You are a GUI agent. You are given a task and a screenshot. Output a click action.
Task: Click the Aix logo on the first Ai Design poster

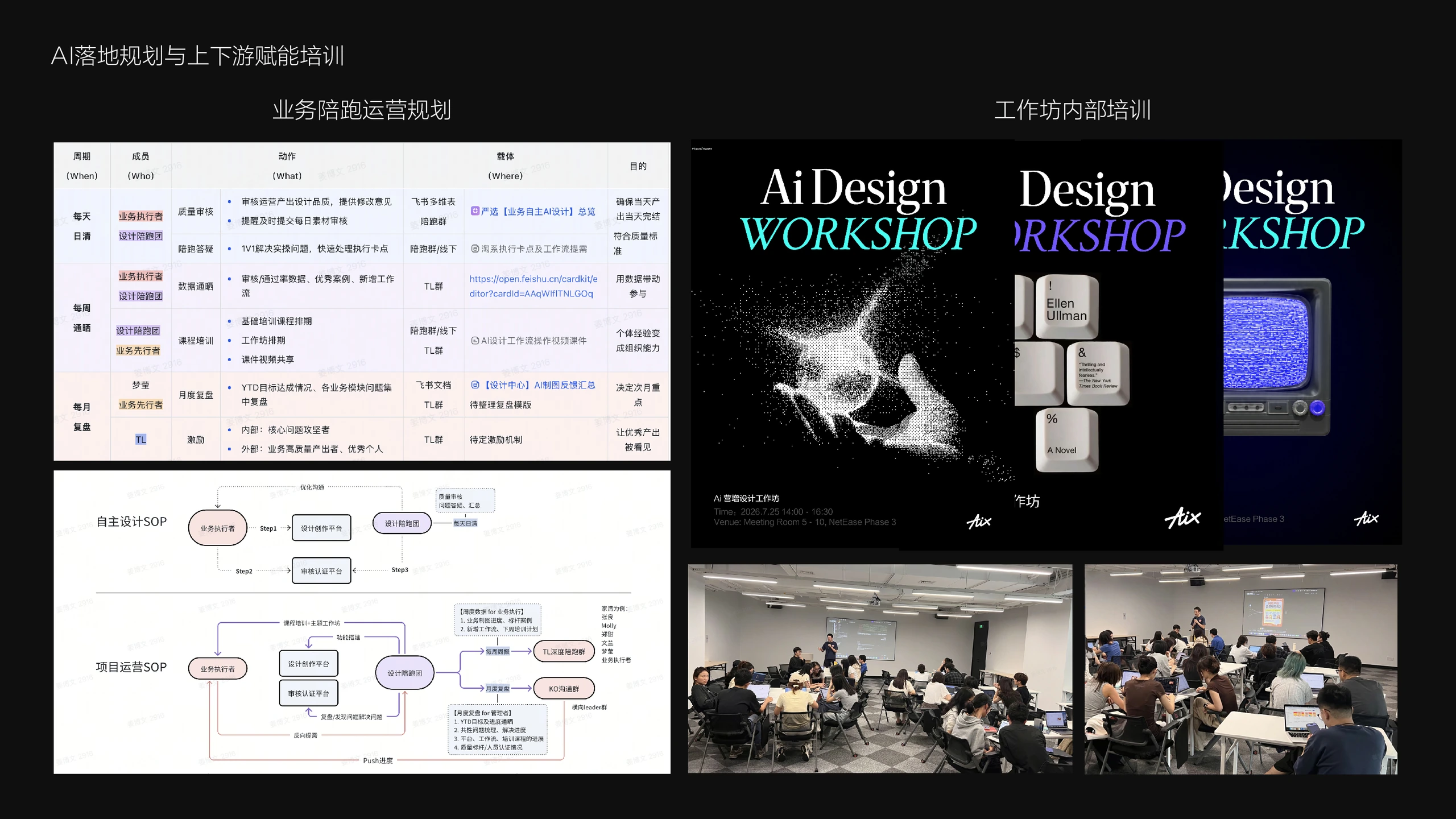(979, 521)
